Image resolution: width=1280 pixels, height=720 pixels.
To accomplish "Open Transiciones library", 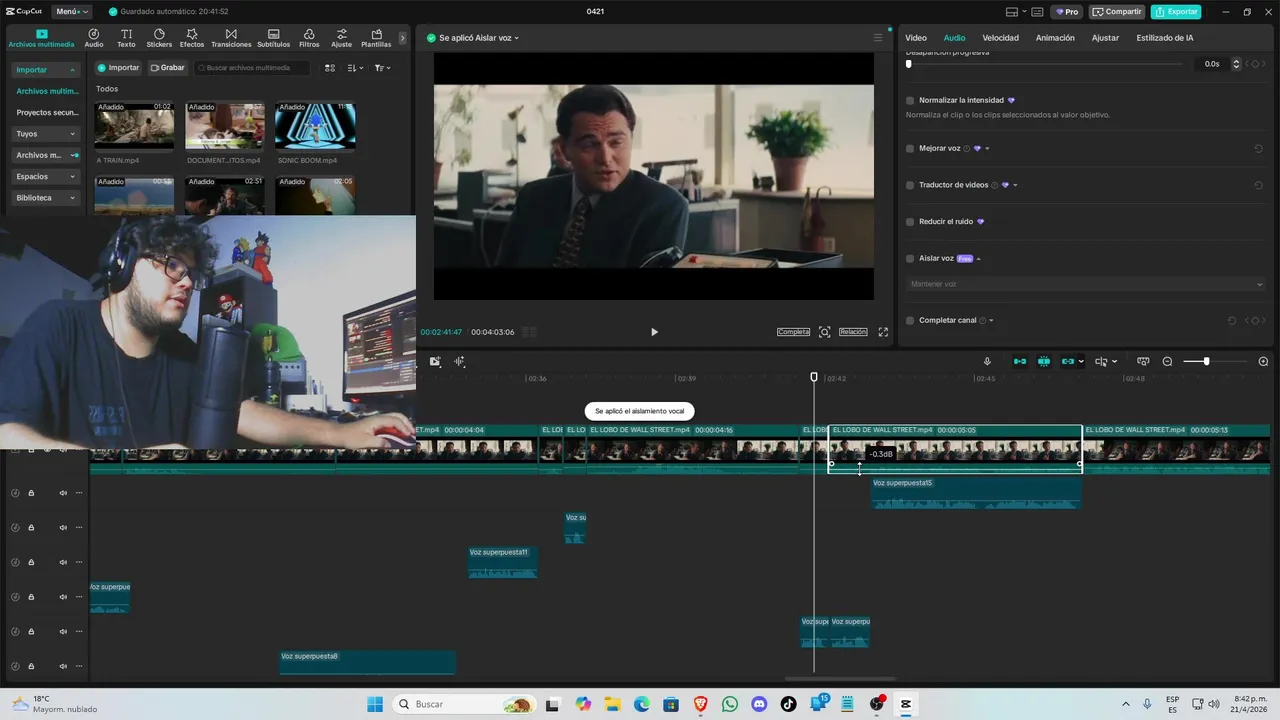I will (x=231, y=38).
